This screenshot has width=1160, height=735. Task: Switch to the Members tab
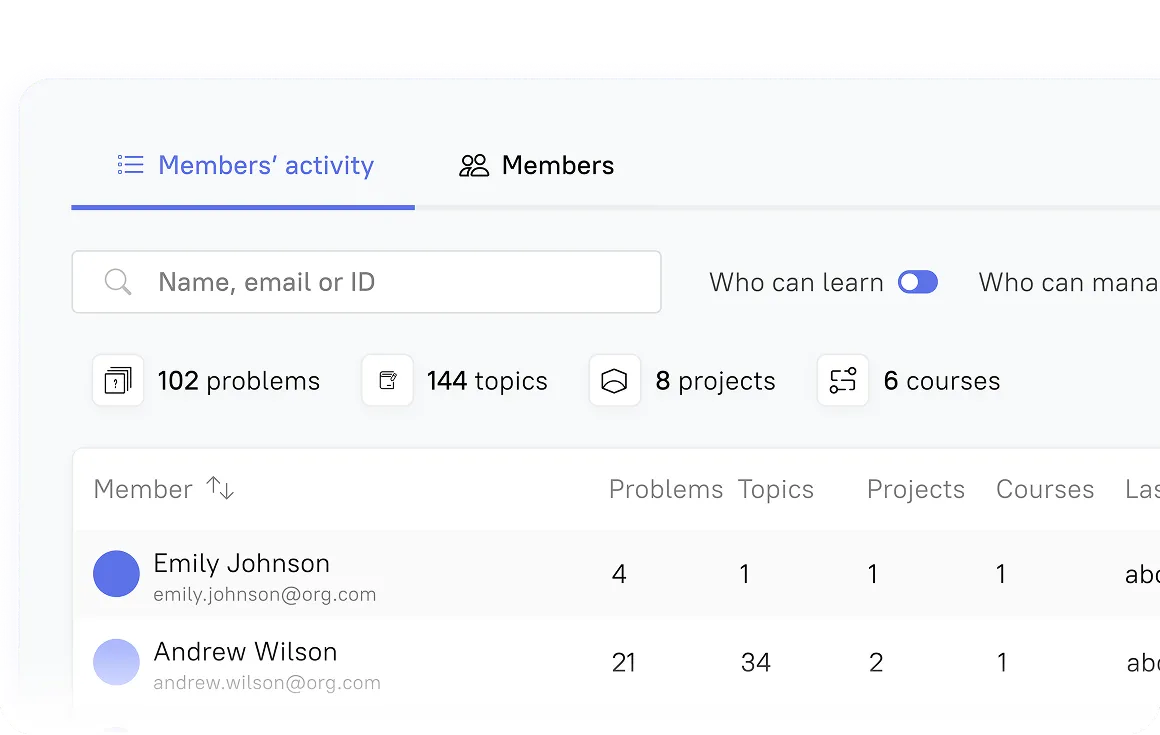[536, 165]
